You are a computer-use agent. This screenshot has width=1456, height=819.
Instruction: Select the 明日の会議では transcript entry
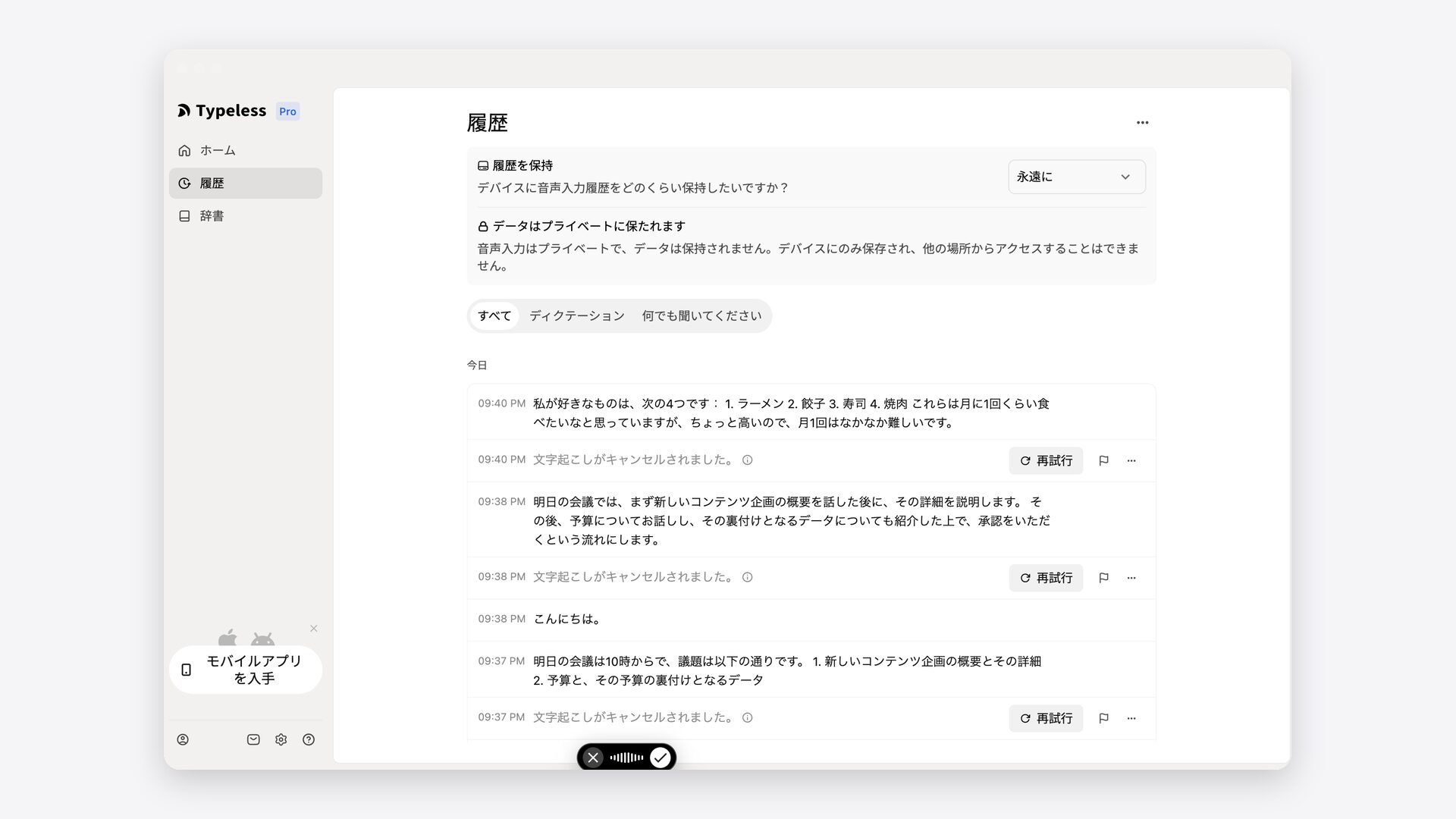click(811, 520)
